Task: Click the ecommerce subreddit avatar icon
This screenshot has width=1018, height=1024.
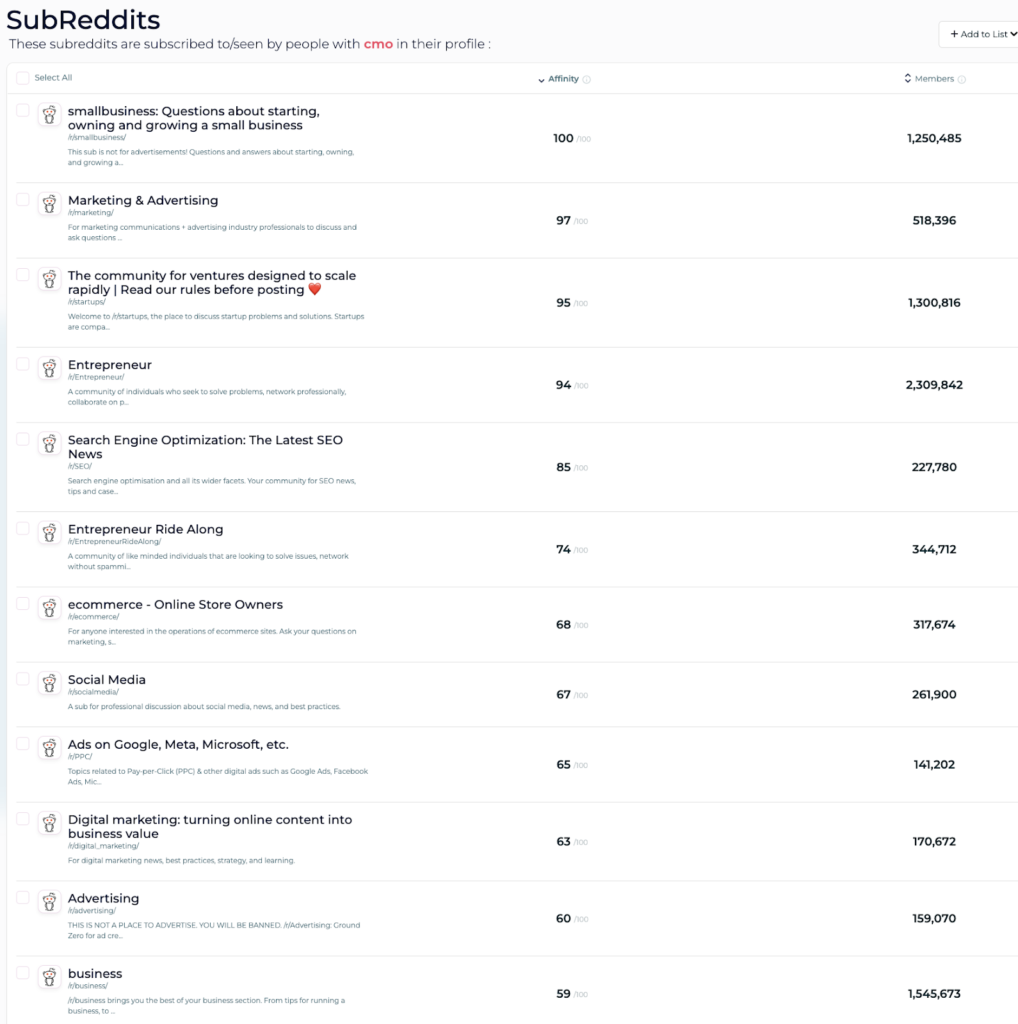Action: tap(49, 608)
